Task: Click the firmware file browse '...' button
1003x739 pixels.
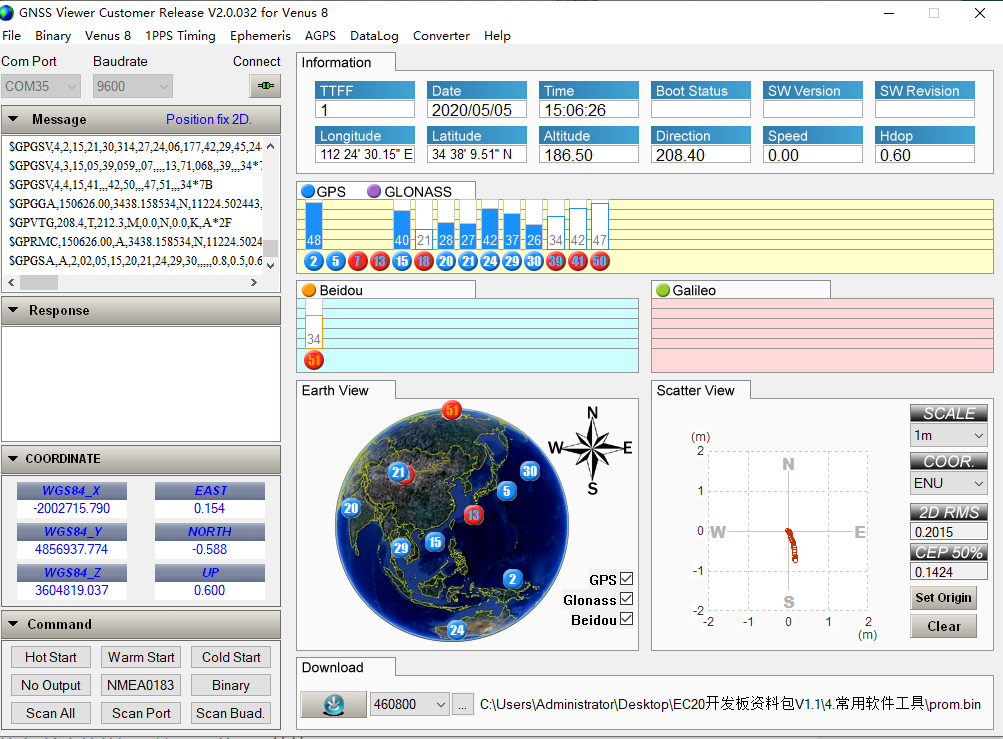Action: (x=462, y=704)
